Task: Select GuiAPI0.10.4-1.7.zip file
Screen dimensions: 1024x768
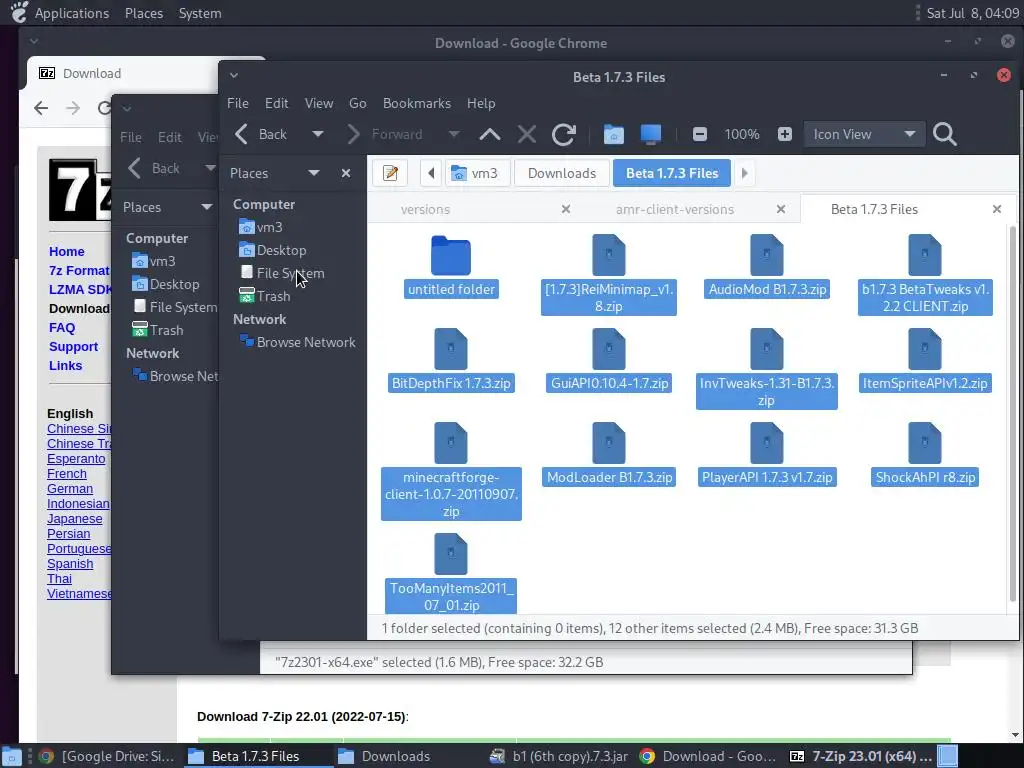Action: click(609, 361)
